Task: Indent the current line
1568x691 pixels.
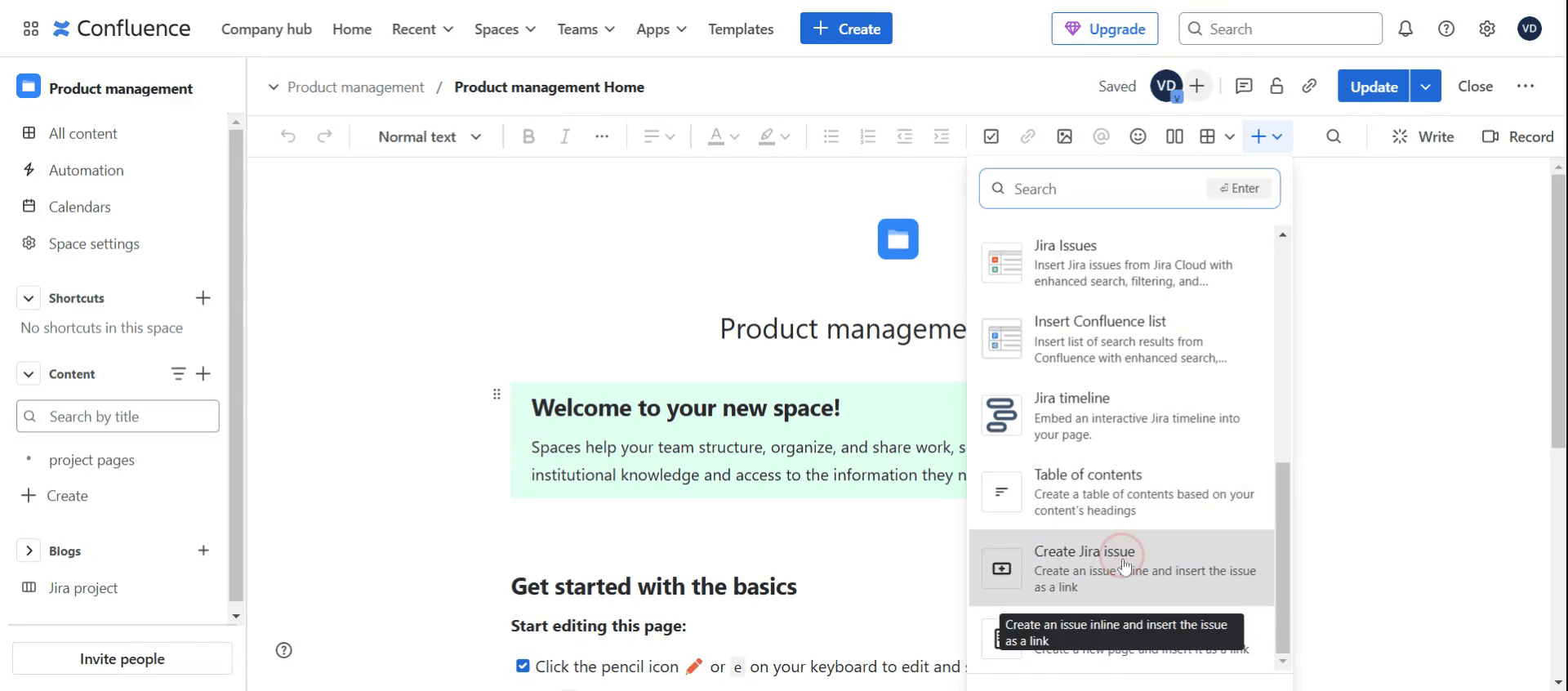Action: (941, 136)
